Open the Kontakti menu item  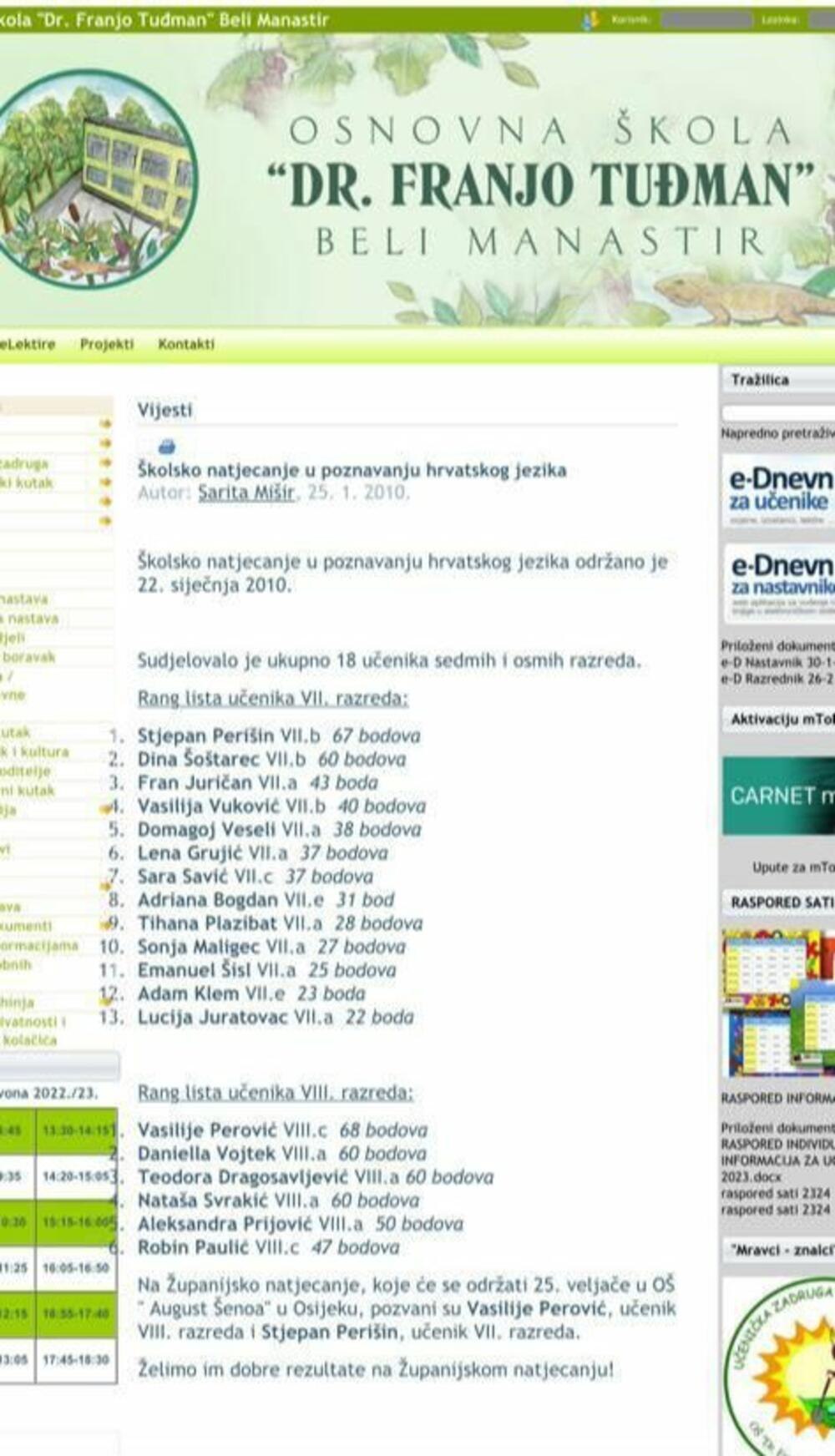[186, 344]
